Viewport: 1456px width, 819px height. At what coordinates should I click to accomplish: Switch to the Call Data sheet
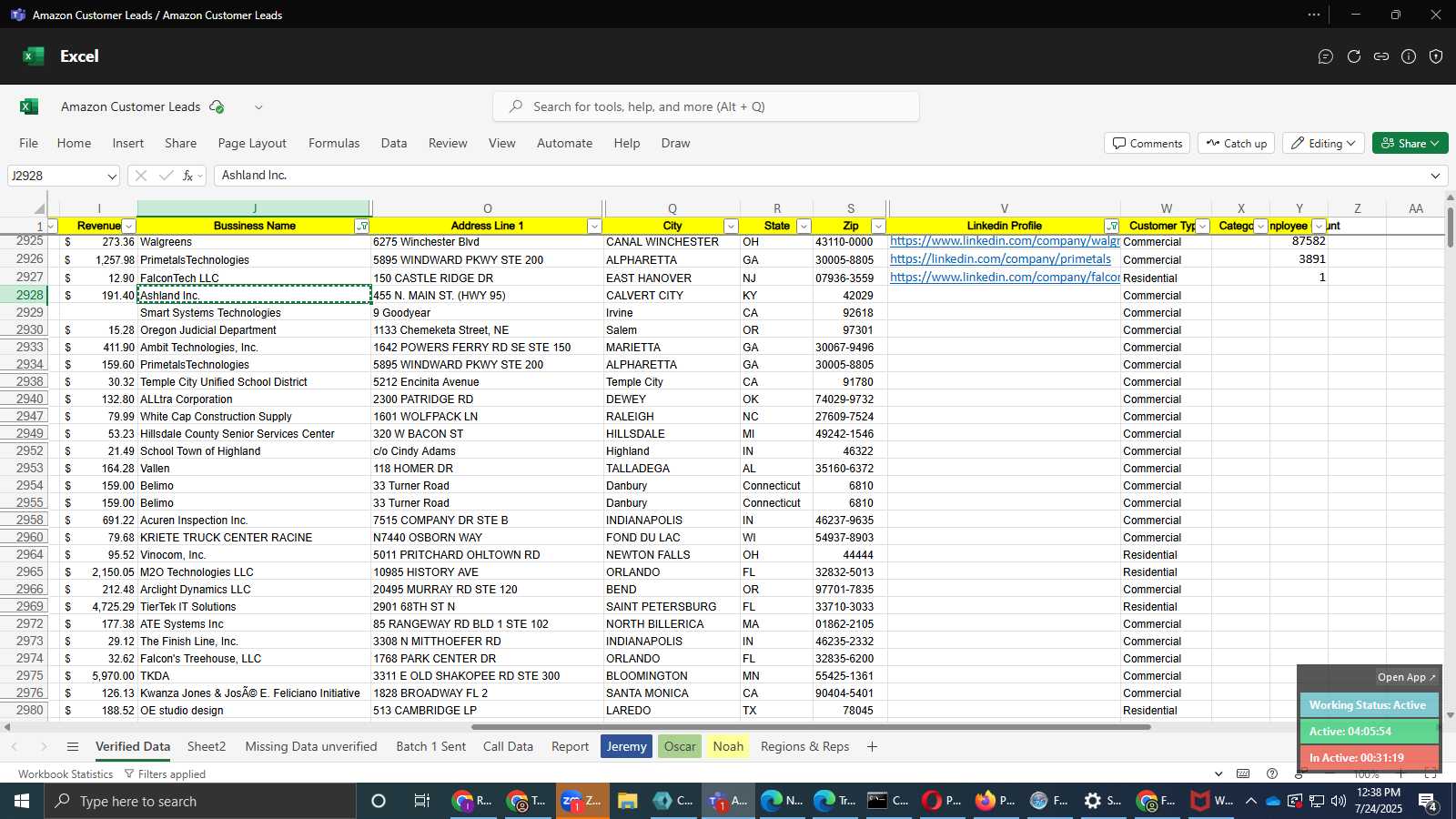[508, 747]
